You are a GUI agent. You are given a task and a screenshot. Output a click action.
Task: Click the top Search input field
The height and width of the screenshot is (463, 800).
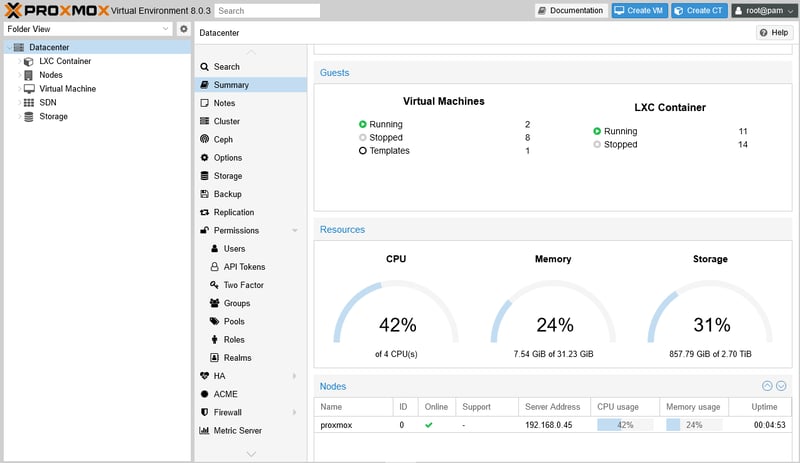tap(267, 11)
